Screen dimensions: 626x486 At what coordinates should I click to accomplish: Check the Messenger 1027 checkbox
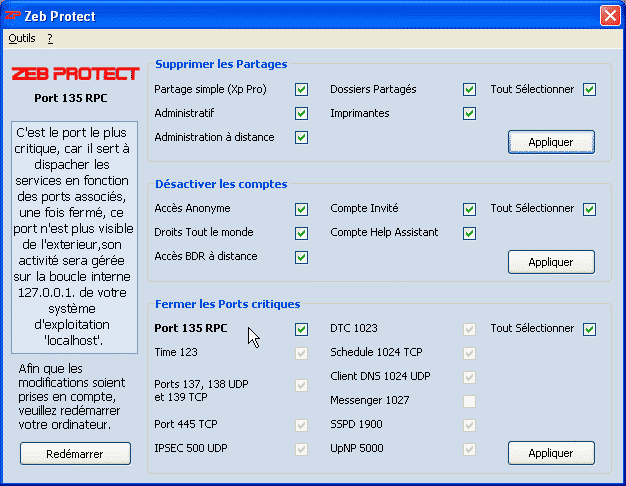(470, 401)
